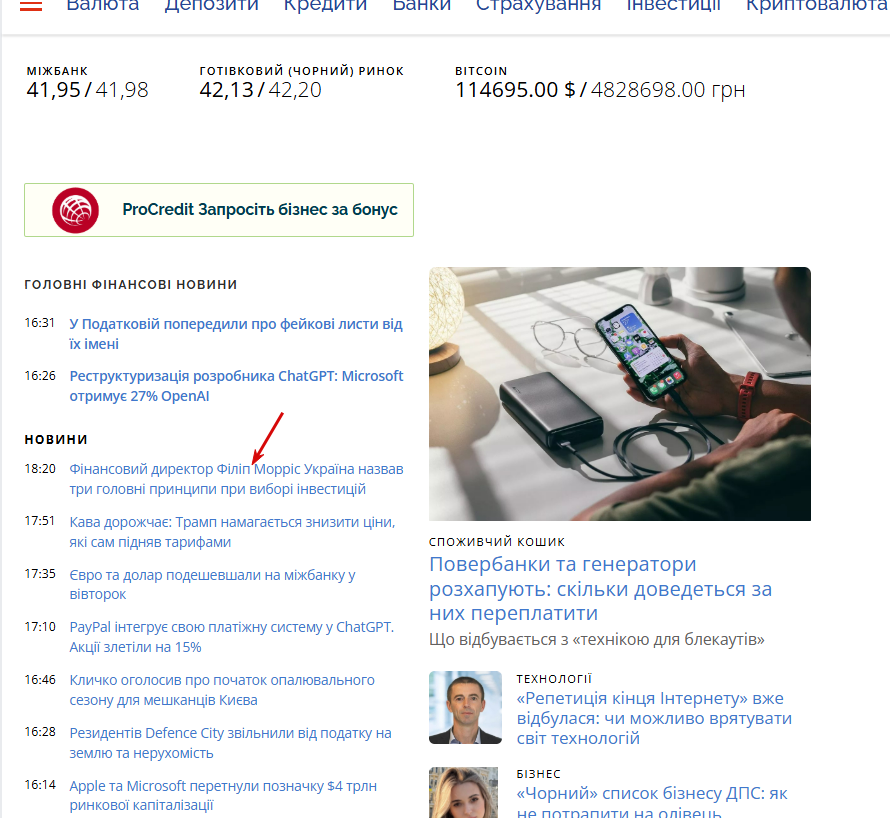Open Повербанки та генератори розхапують headline
The height and width of the screenshot is (818, 890).
click(x=601, y=589)
